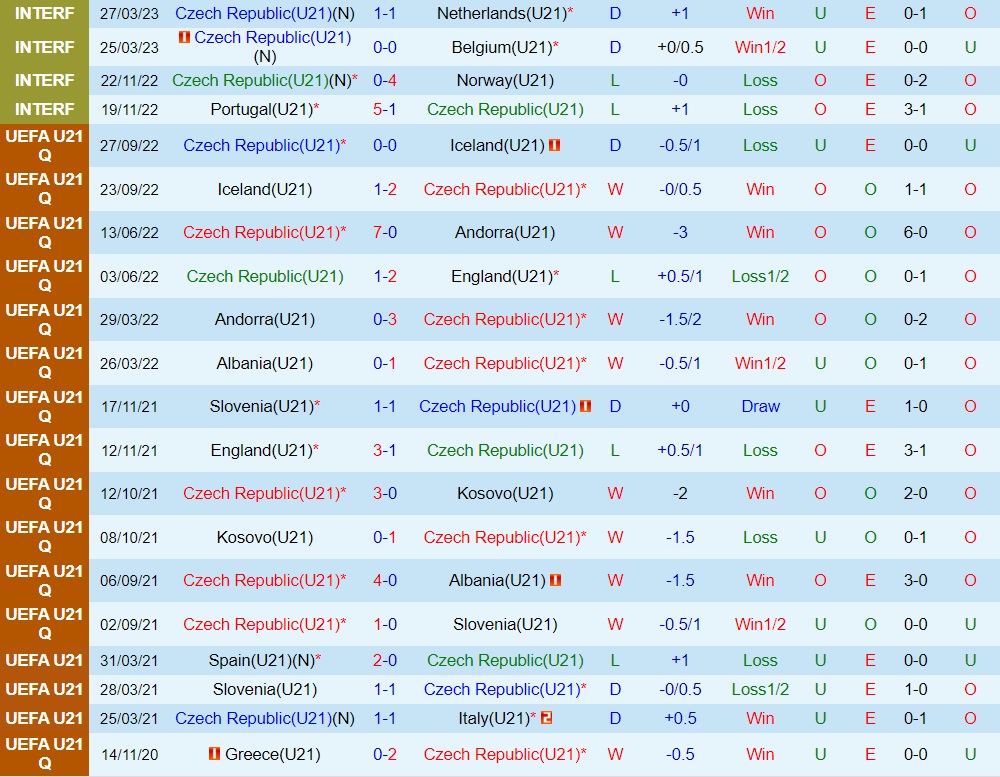Open Czech Republic(U21) home link on 12/10/21

tap(264, 493)
